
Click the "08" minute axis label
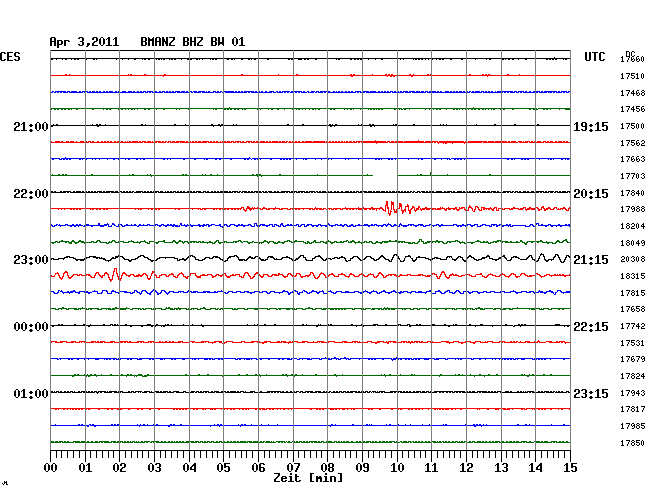tap(327, 468)
